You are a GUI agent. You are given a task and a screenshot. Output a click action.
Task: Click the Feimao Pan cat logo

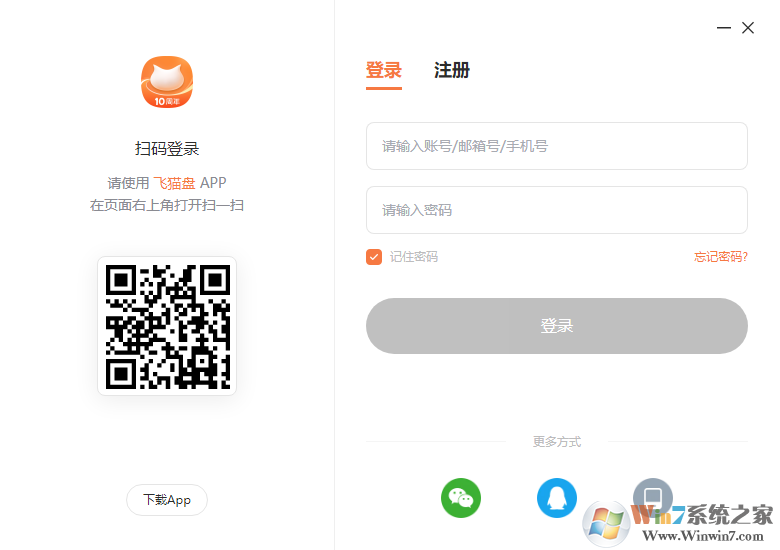pyautogui.click(x=167, y=82)
